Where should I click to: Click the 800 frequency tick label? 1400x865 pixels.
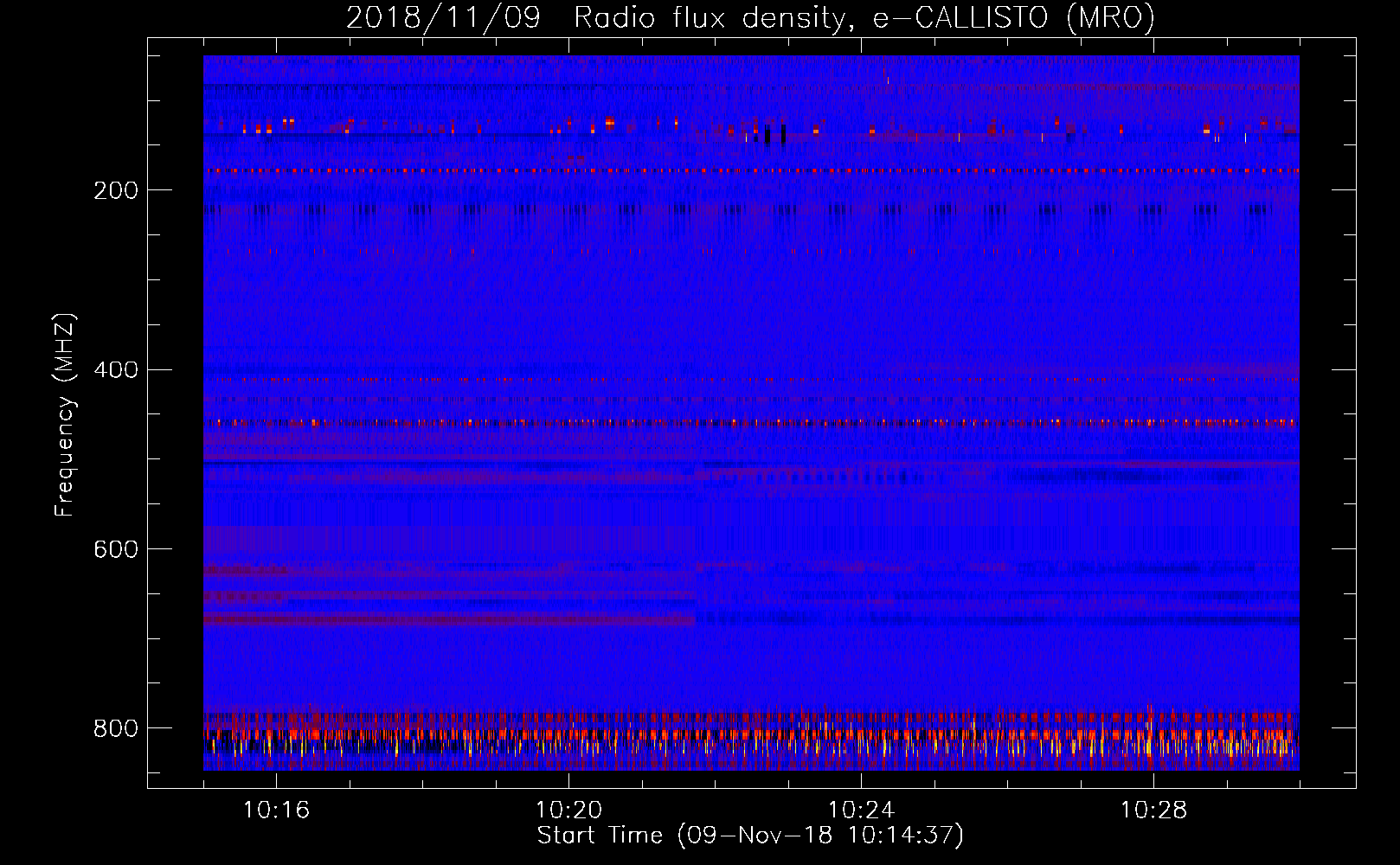click(116, 728)
